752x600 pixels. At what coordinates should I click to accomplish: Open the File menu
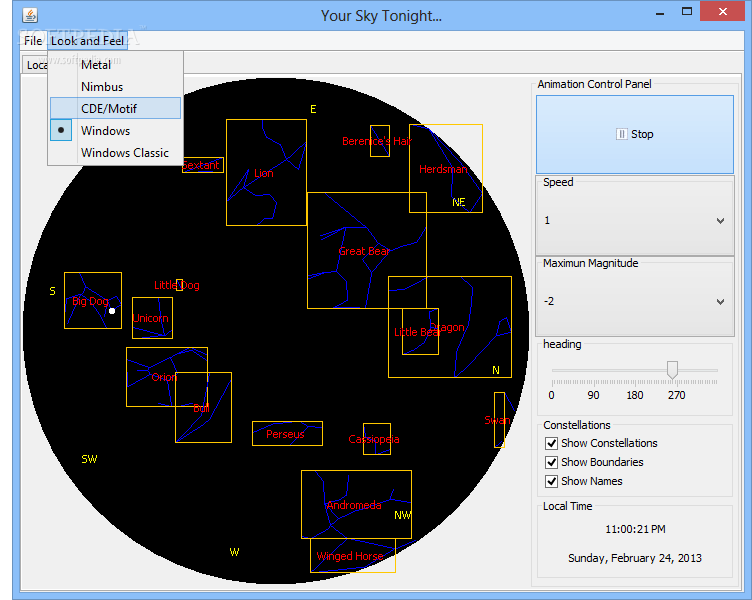[x=33, y=41]
